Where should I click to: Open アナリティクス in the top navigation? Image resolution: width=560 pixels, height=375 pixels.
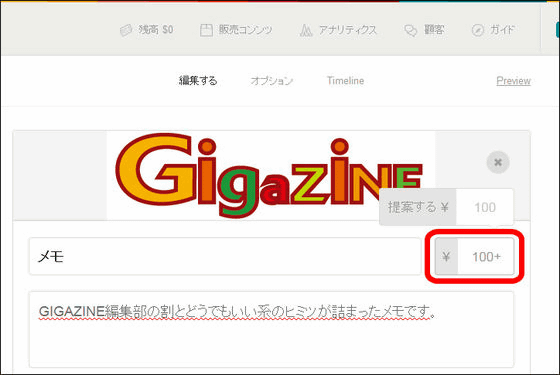click(338, 30)
